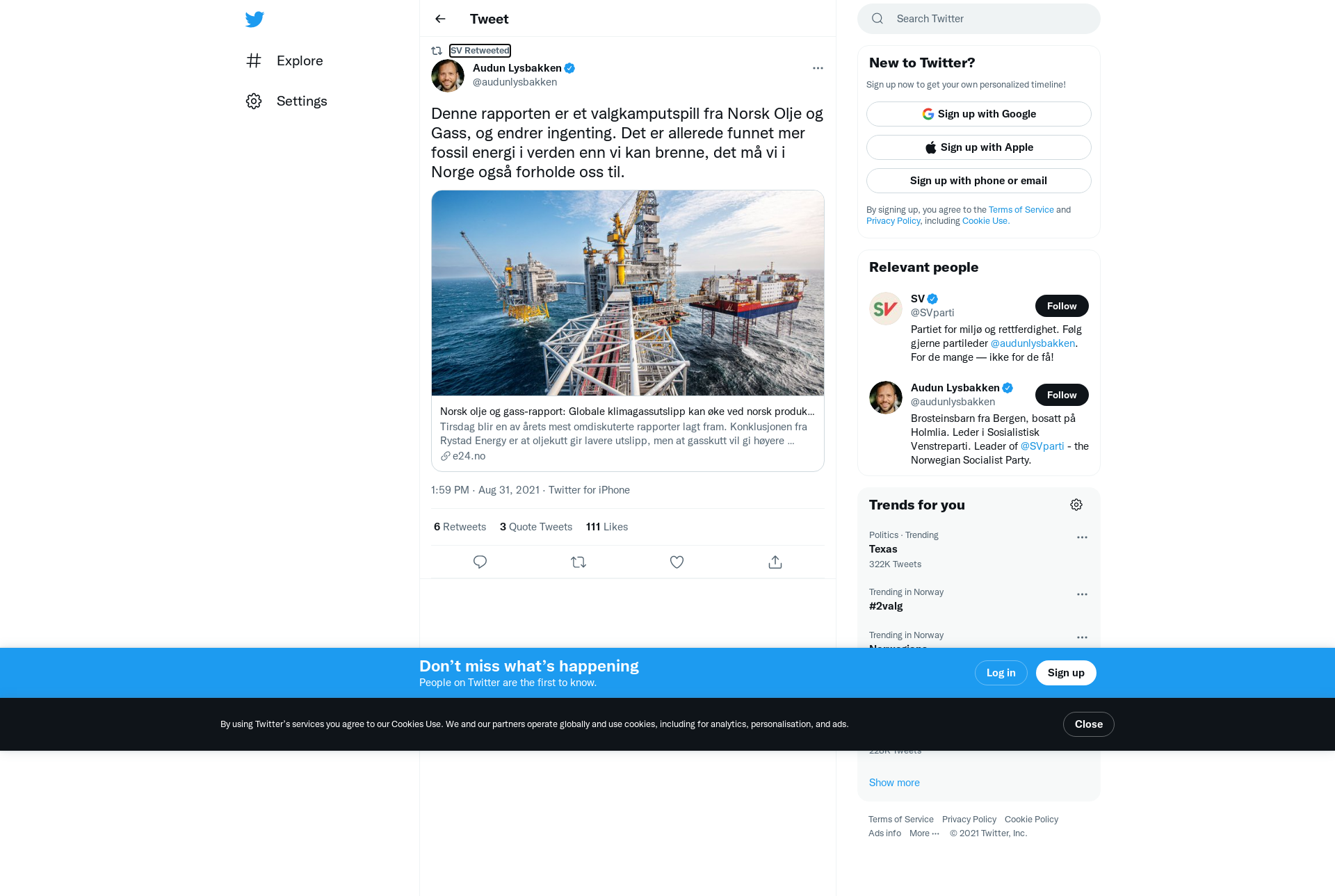Image resolution: width=1335 pixels, height=896 pixels.
Task: Click the Twitter bird logo
Action: [x=254, y=19]
